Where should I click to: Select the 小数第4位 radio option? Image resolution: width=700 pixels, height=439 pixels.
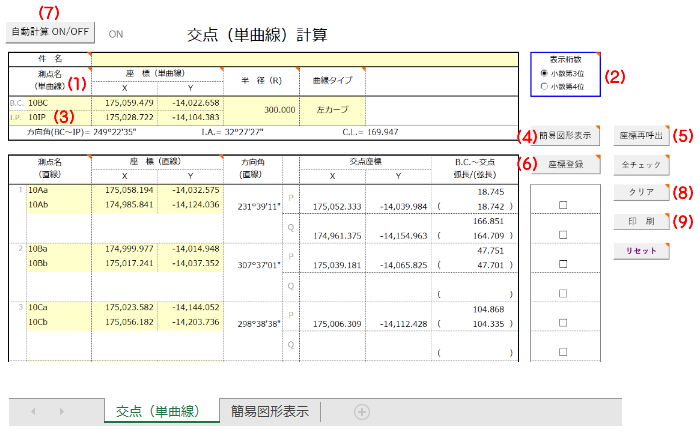pyautogui.click(x=545, y=87)
